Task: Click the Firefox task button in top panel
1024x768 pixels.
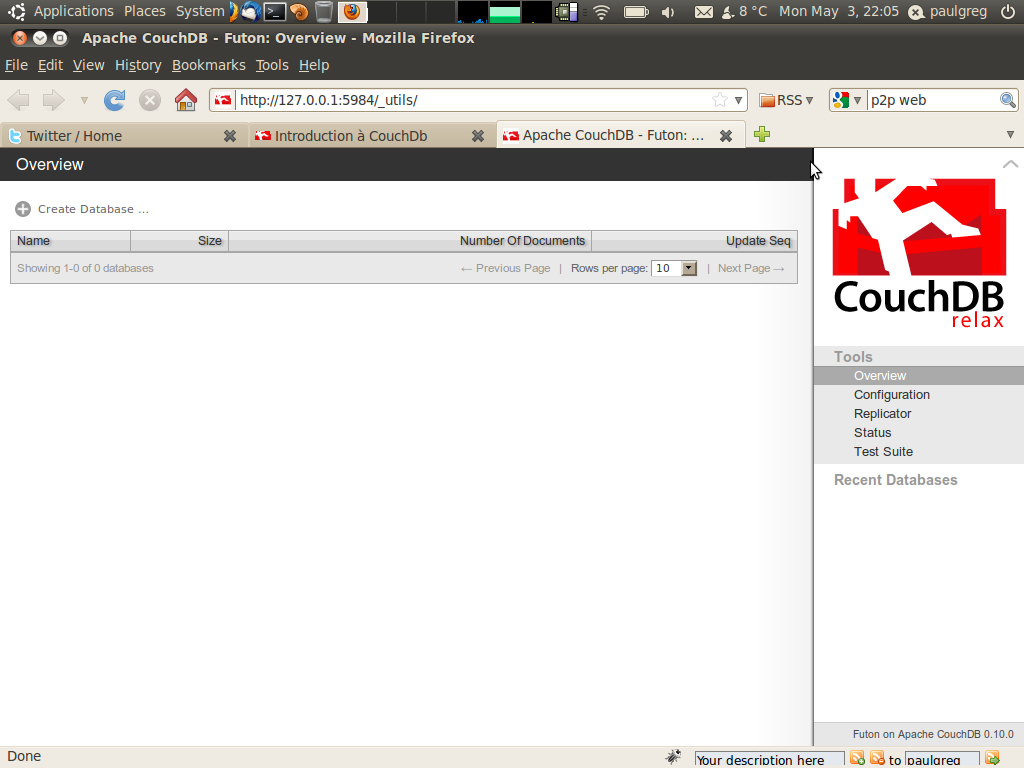Action: pos(352,11)
